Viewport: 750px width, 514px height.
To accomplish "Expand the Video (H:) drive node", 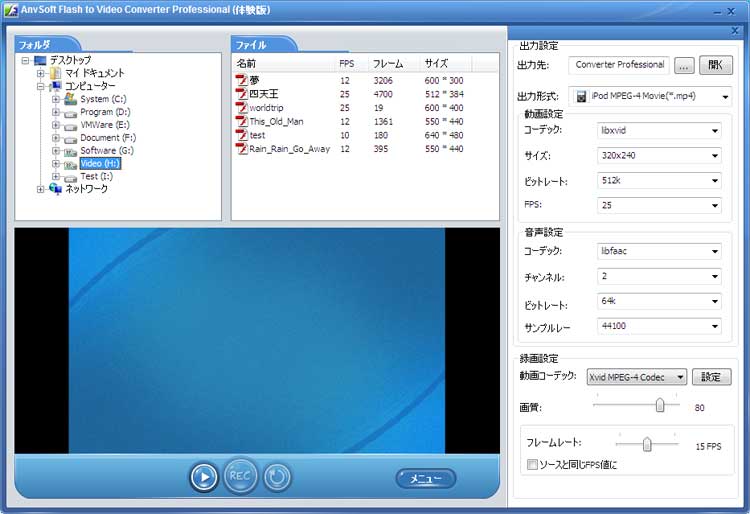I will coord(55,164).
